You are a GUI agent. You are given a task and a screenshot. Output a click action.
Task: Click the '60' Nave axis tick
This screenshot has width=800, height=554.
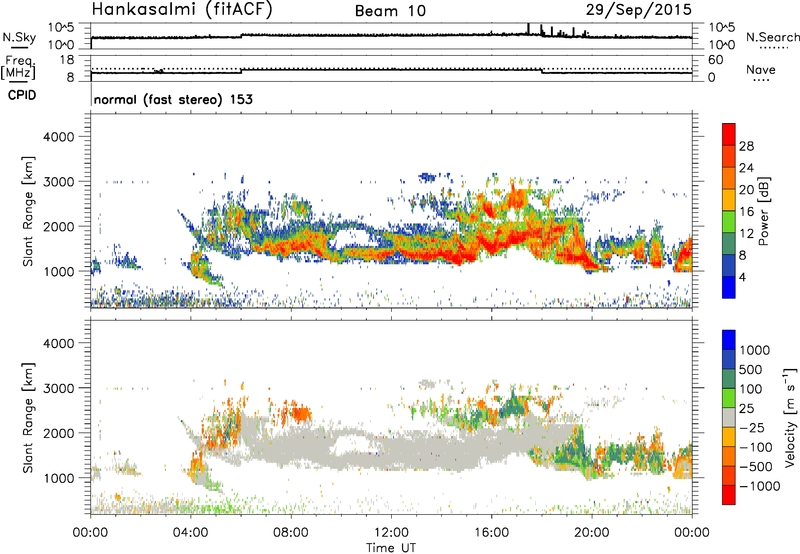715,60
